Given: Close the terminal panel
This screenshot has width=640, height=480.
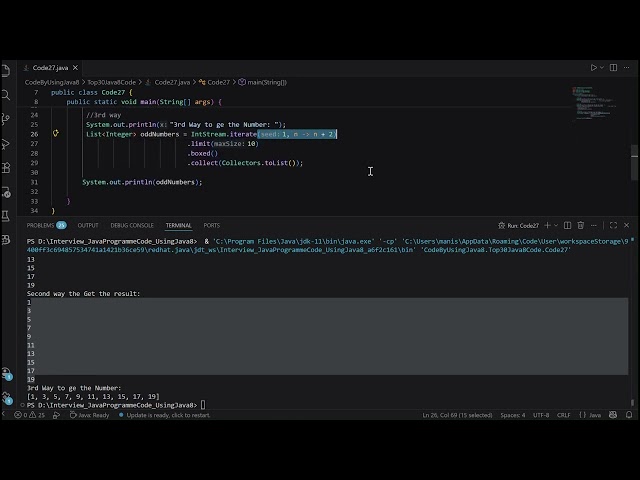Looking at the screenshot, I should click(627, 225).
